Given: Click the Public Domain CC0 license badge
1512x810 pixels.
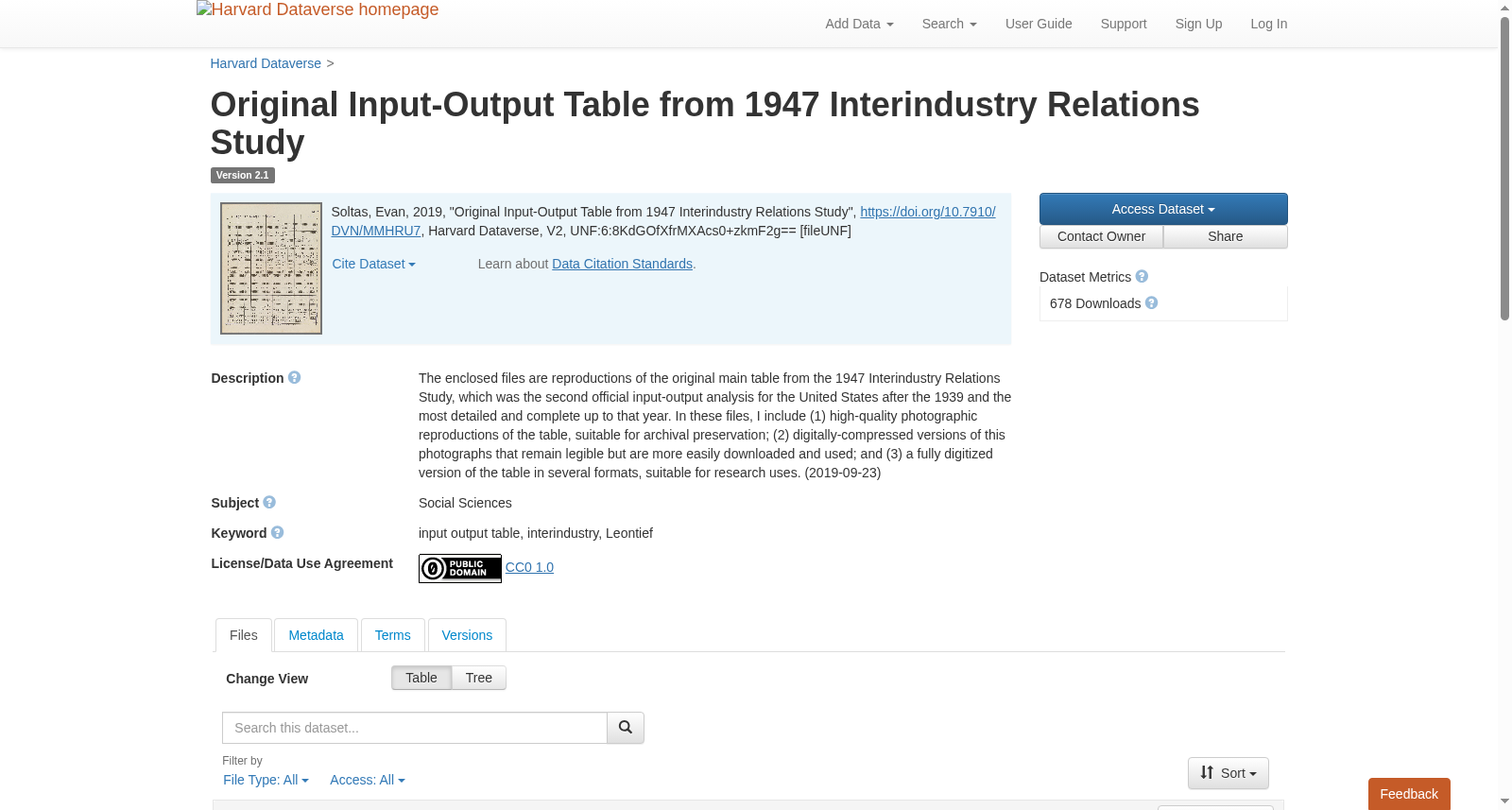Looking at the screenshot, I should [x=460, y=568].
